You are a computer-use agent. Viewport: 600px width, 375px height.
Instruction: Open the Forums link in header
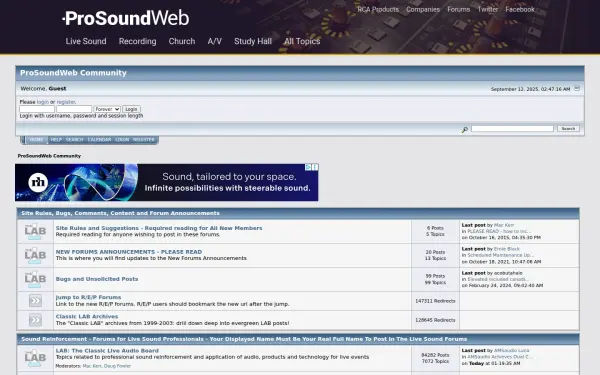point(458,10)
